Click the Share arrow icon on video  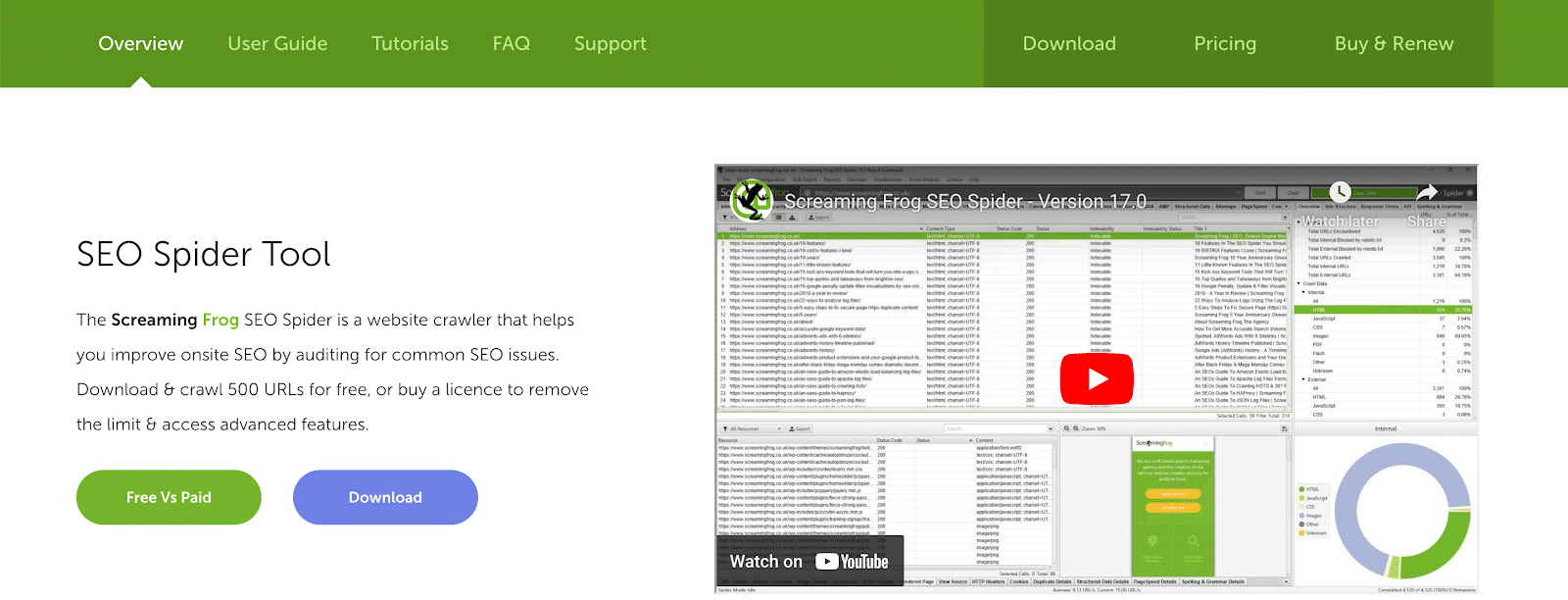tap(1427, 192)
